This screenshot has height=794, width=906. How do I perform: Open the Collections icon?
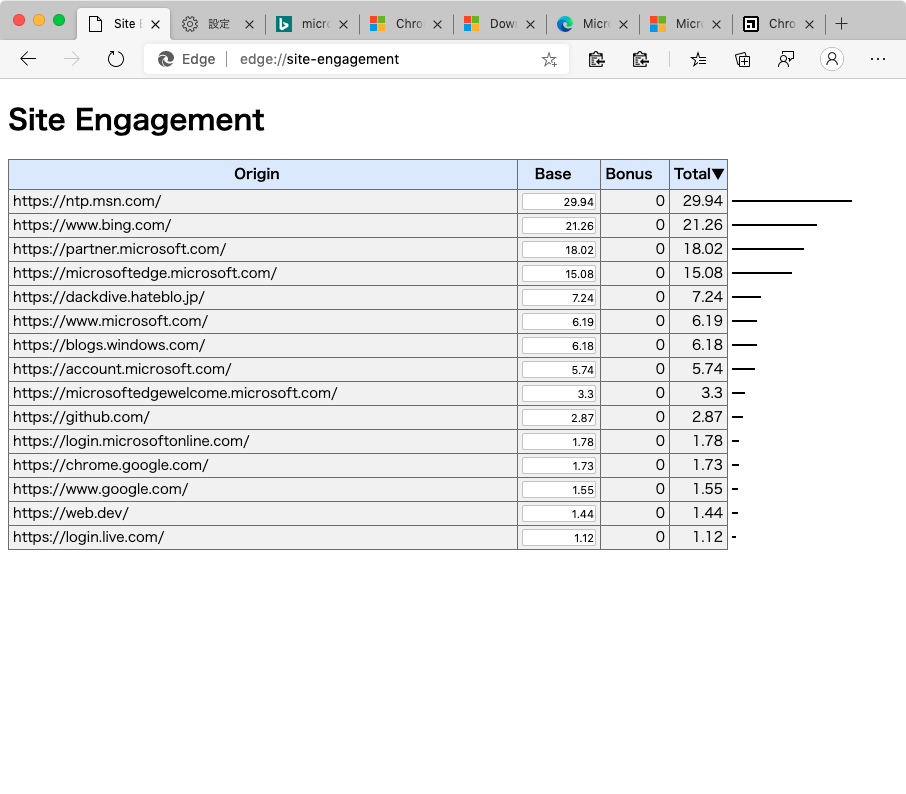coord(742,59)
